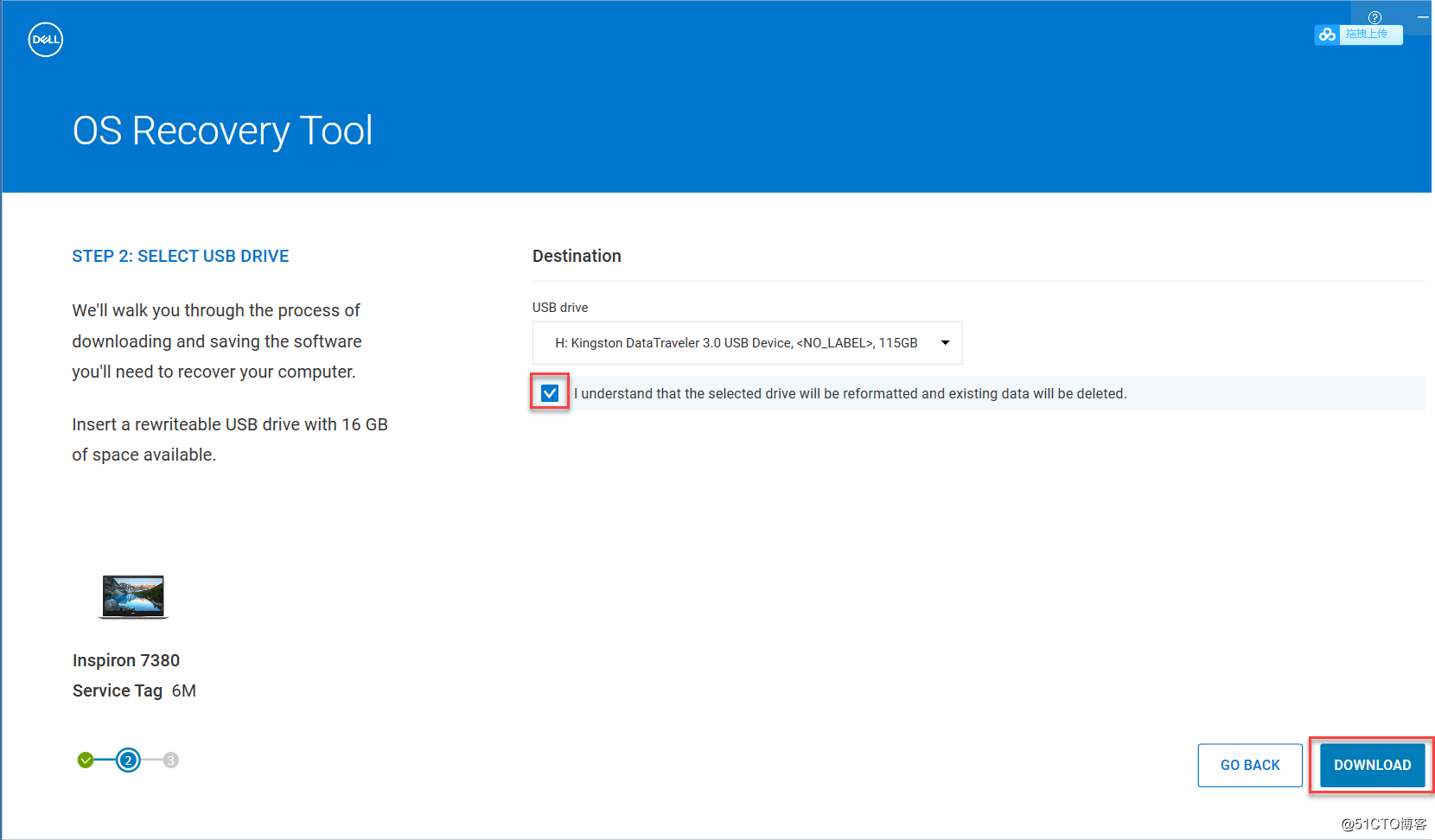Click the step 2 progress indicator
This screenshot has height=840, width=1435.
pyautogui.click(x=128, y=760)
